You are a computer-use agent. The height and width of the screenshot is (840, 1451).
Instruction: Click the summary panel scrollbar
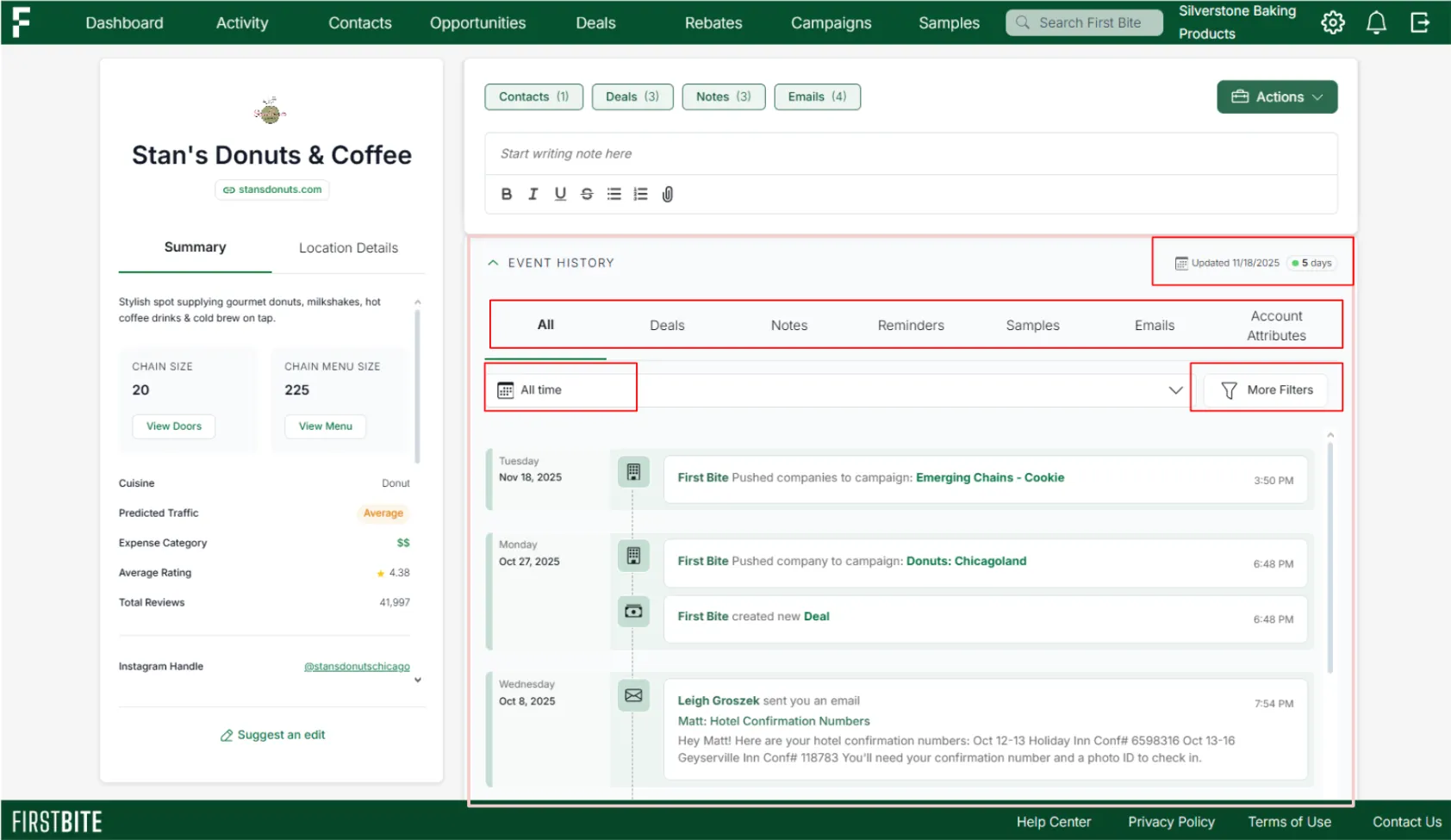point(418,388)
